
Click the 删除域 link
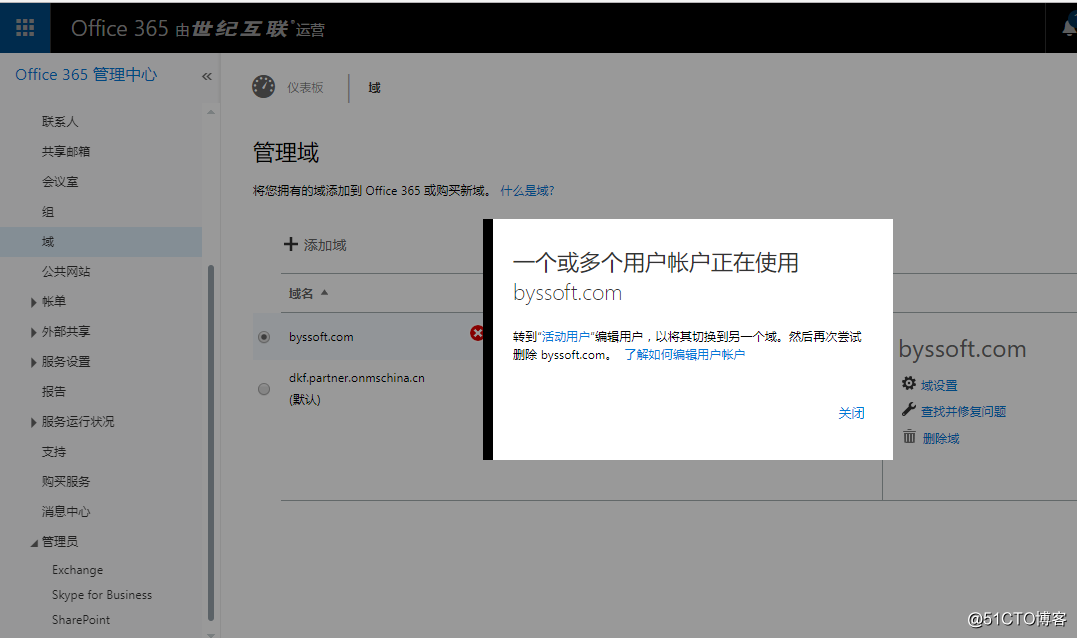pos(941,438)
